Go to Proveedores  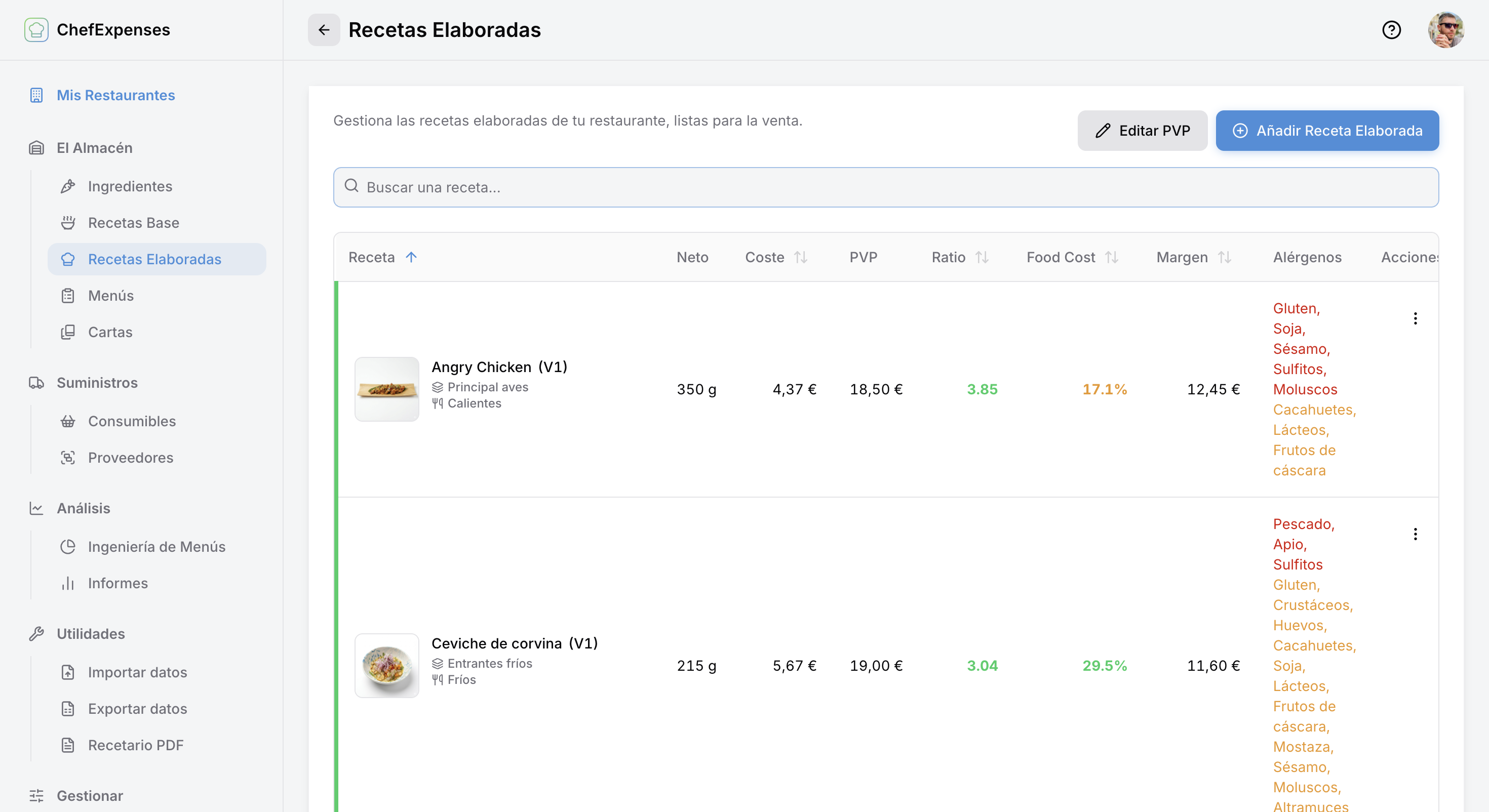[x=131, y=457]
